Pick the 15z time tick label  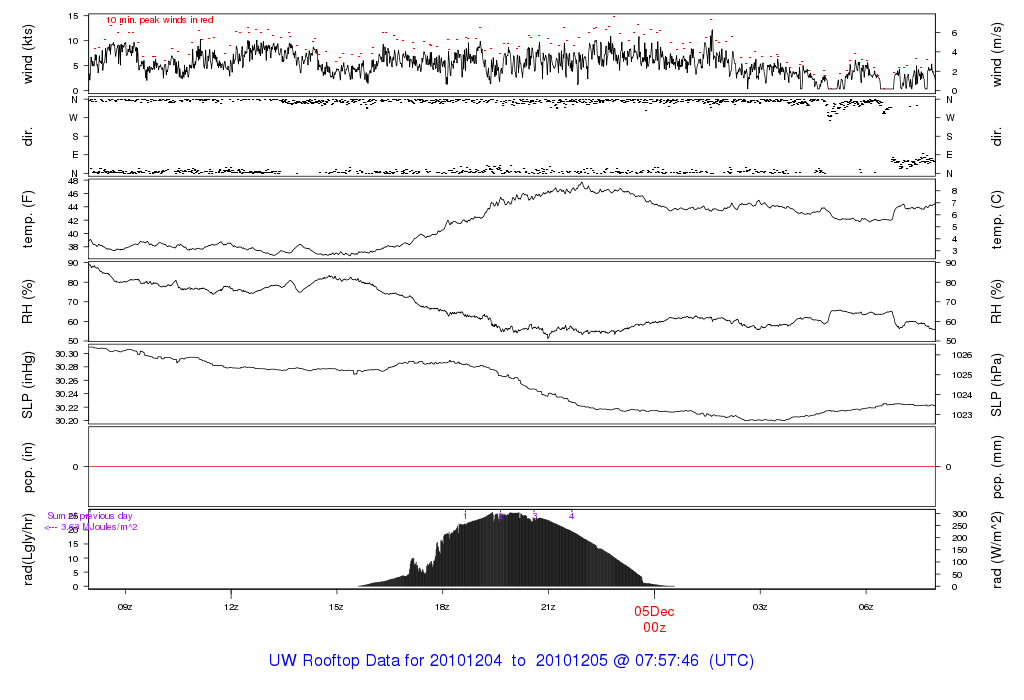tap(337, 605)
